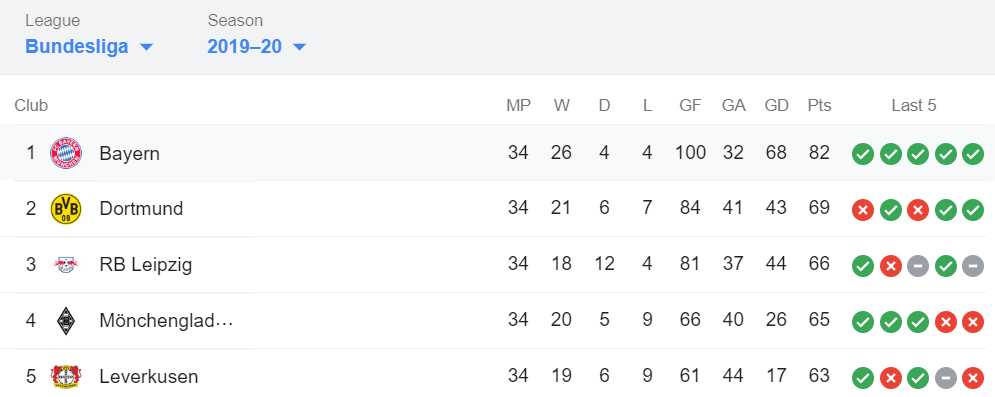Image resolution: width=995 pixels, height=397 pixels.
Task: Click the Club column header
Action: tap(31, 105)
